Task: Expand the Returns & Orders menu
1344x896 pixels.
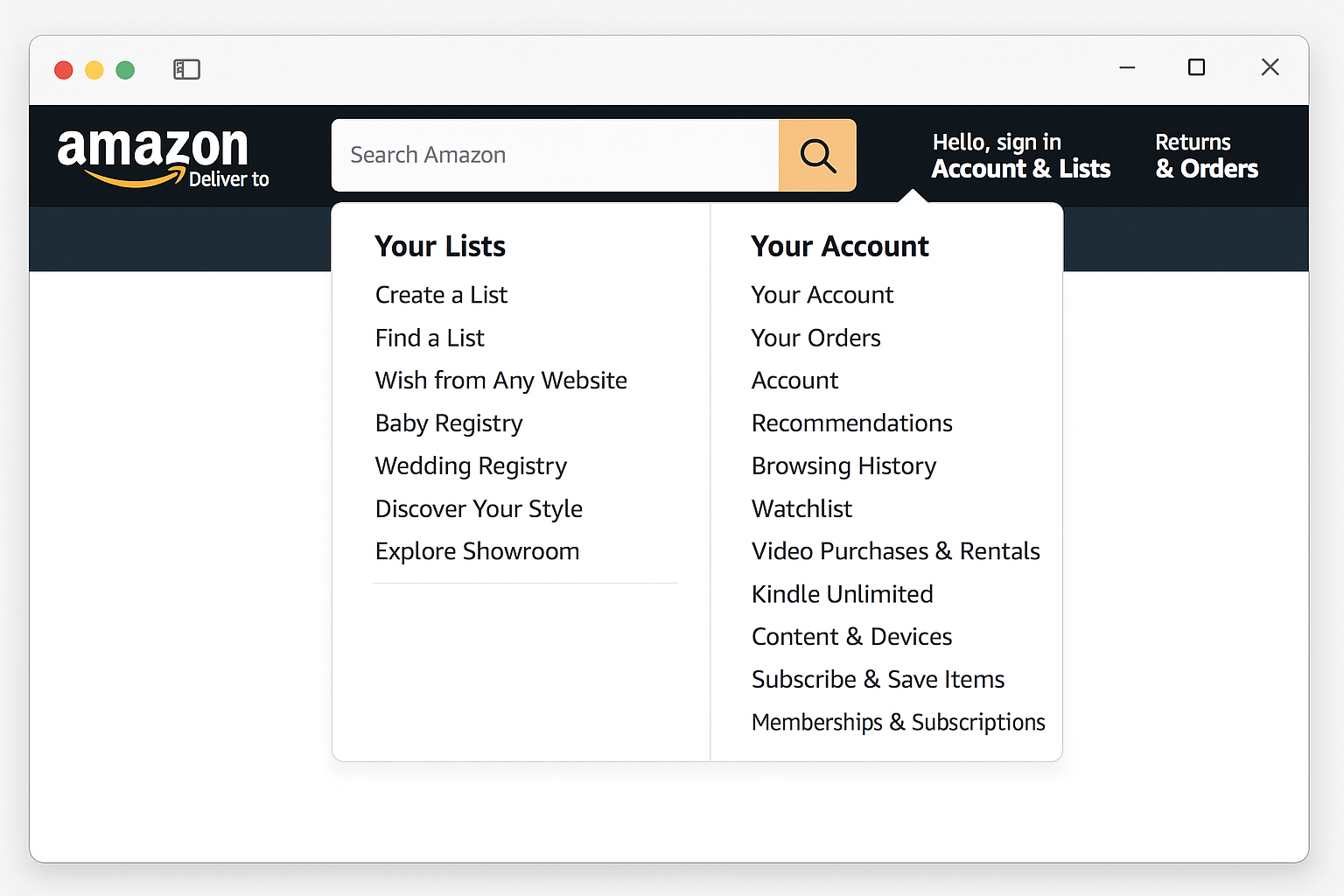Action: 1206,156
